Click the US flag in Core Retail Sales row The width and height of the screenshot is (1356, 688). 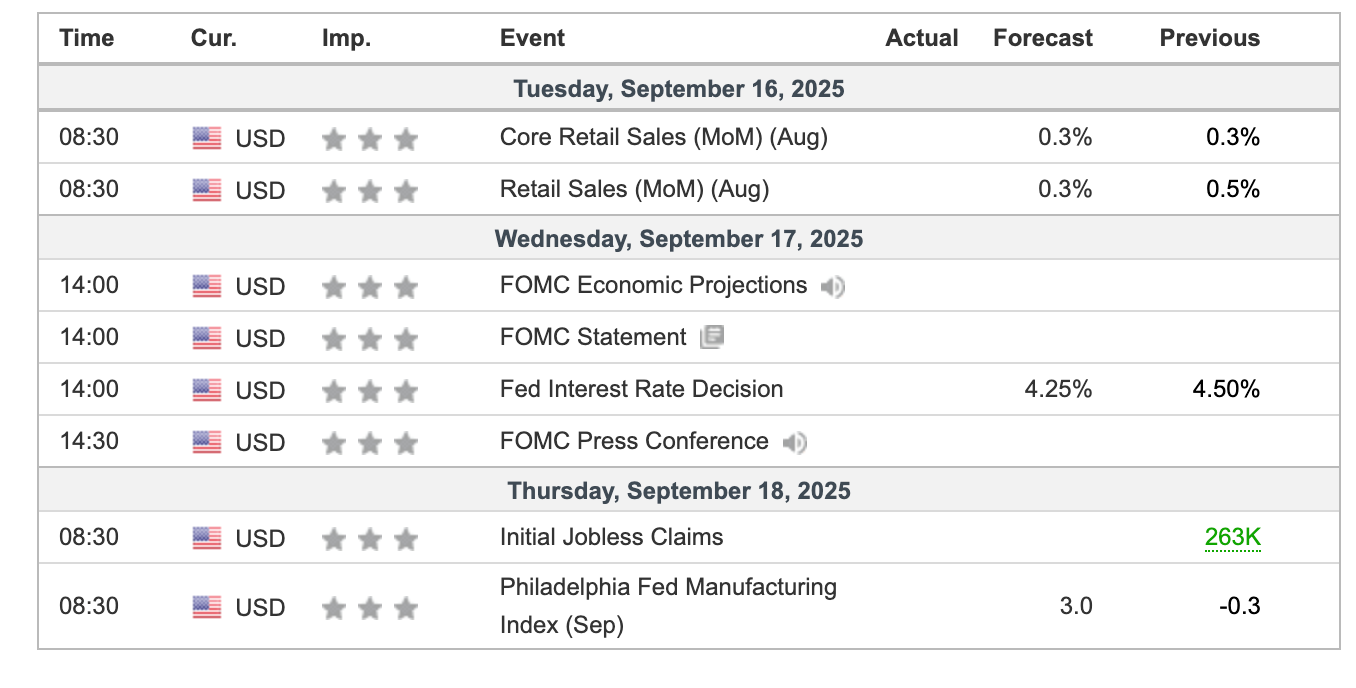[x=207, y=138]
